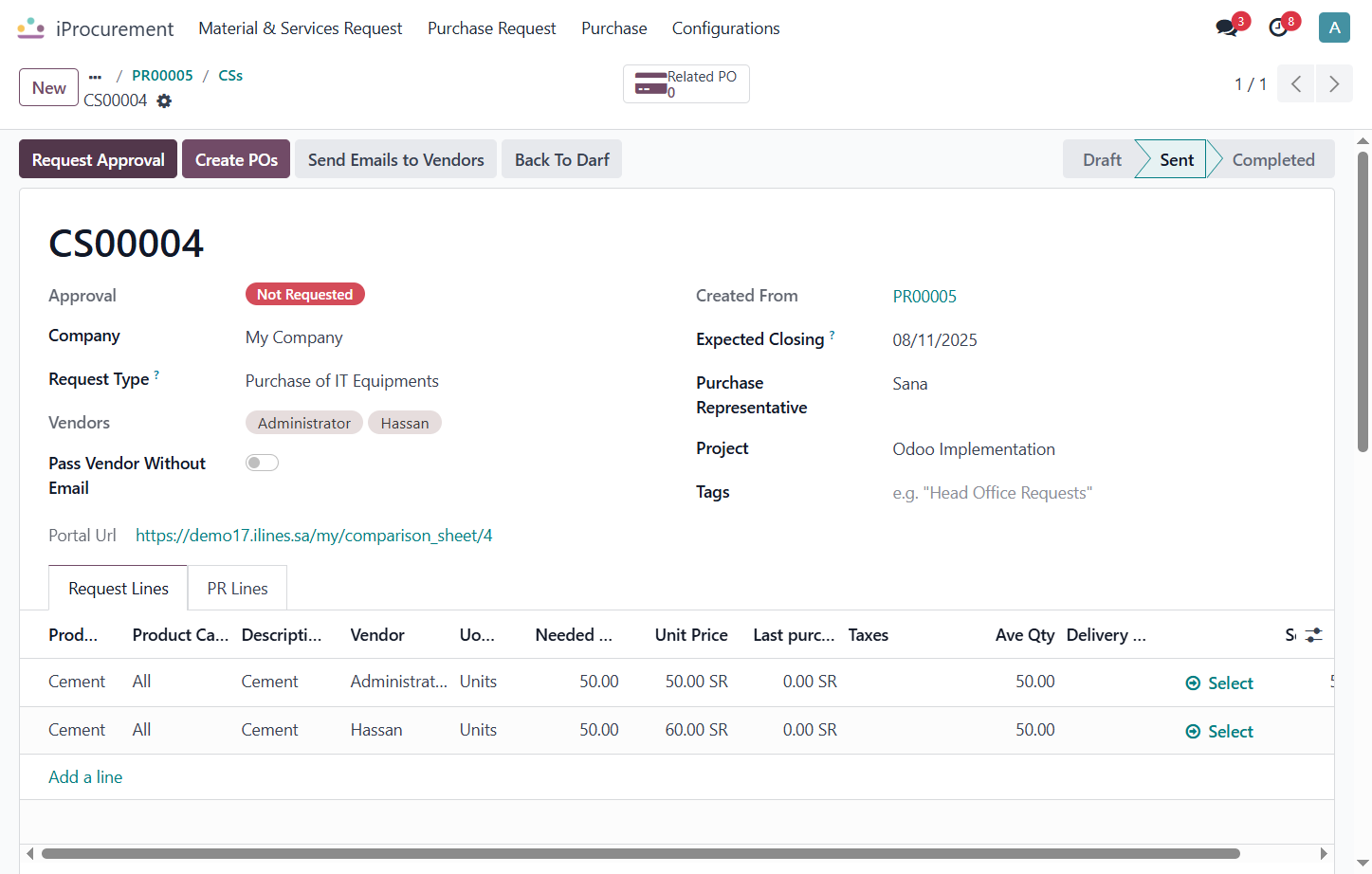Viewport: 1372px width, 874px height.
Task: Click the horizontal scrollbar of the lines table
Action: (641, 853)
